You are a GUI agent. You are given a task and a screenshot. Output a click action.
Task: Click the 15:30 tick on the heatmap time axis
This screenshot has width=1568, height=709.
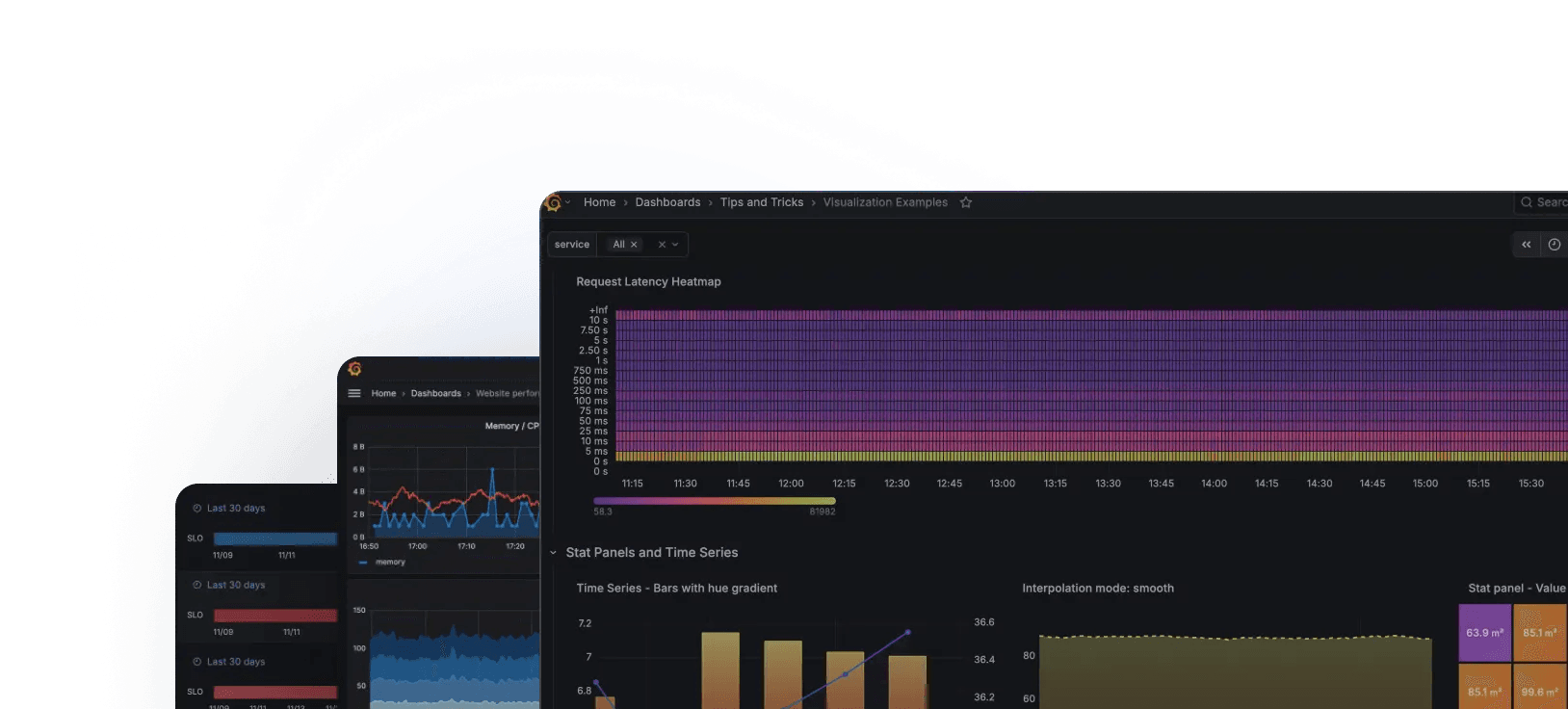click(x=1530, y=484)
